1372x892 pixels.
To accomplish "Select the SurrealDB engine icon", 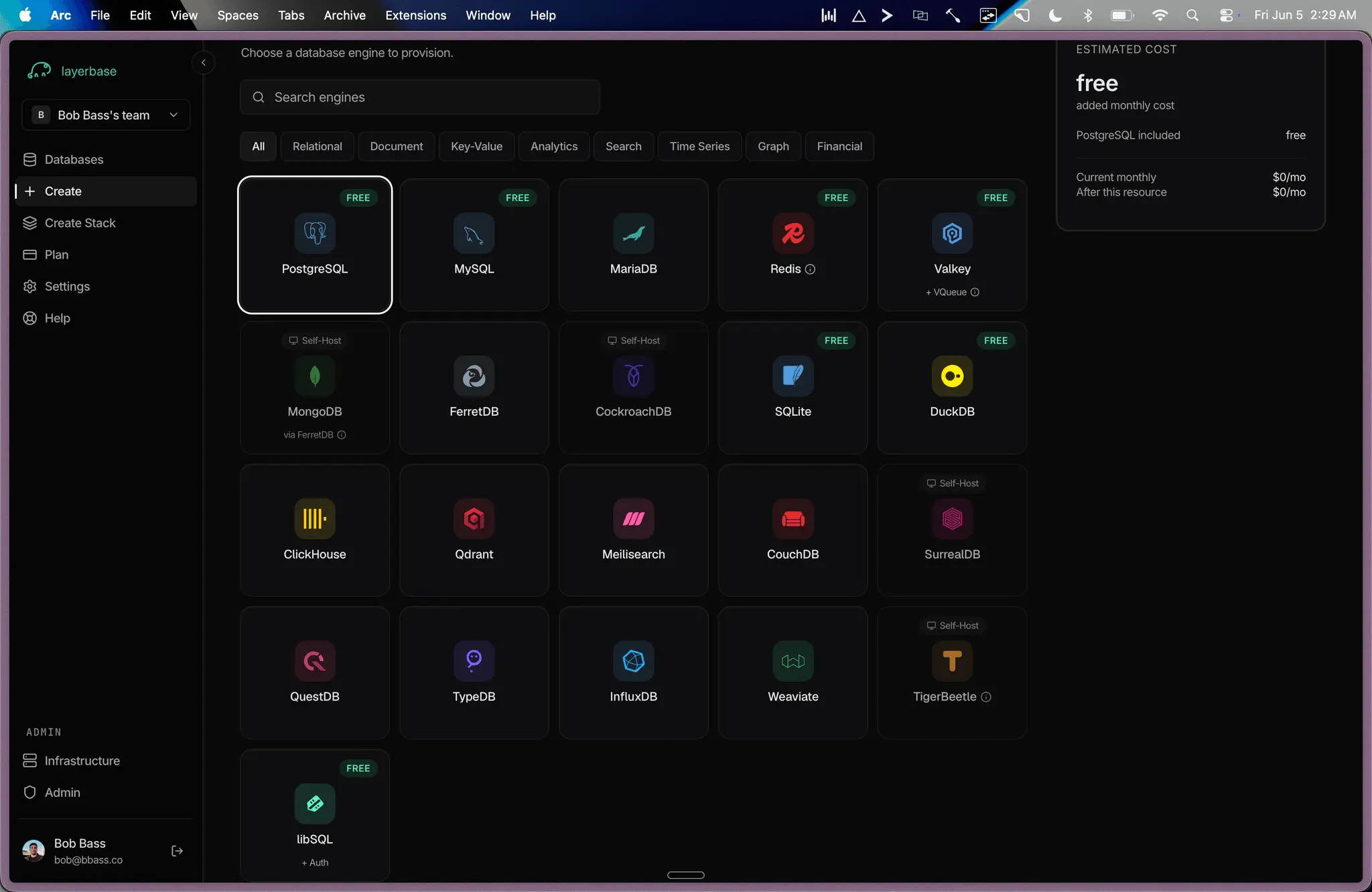I will (x=953, y=518).
